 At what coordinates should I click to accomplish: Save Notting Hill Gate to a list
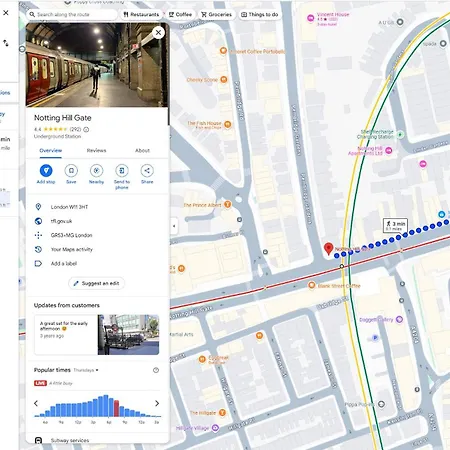coord(71,170)
